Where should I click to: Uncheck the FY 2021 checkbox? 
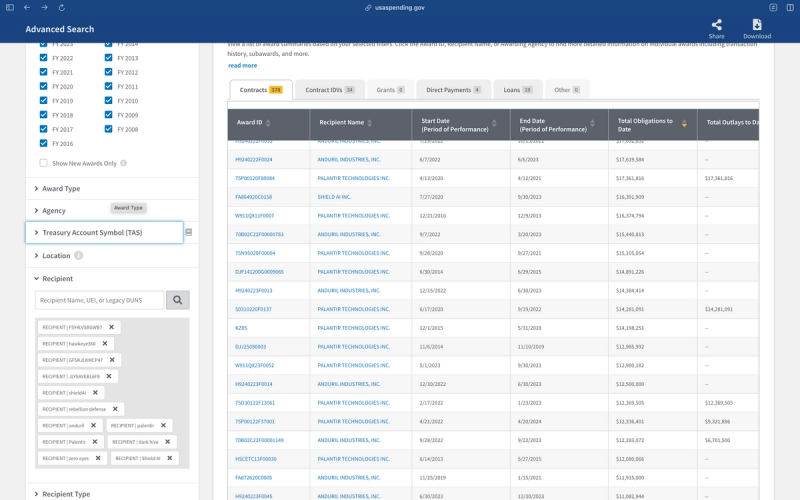(43, 72)
